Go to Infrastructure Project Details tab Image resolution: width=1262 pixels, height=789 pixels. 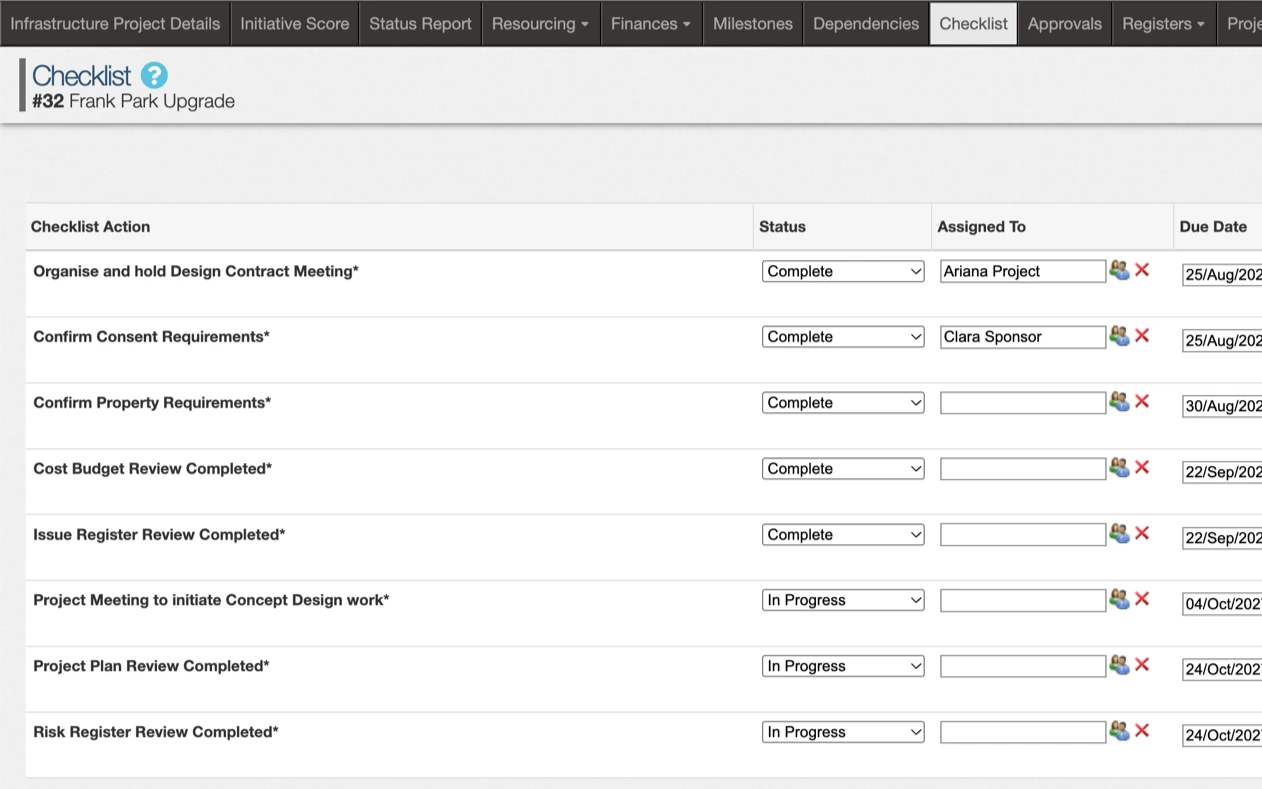115,23
